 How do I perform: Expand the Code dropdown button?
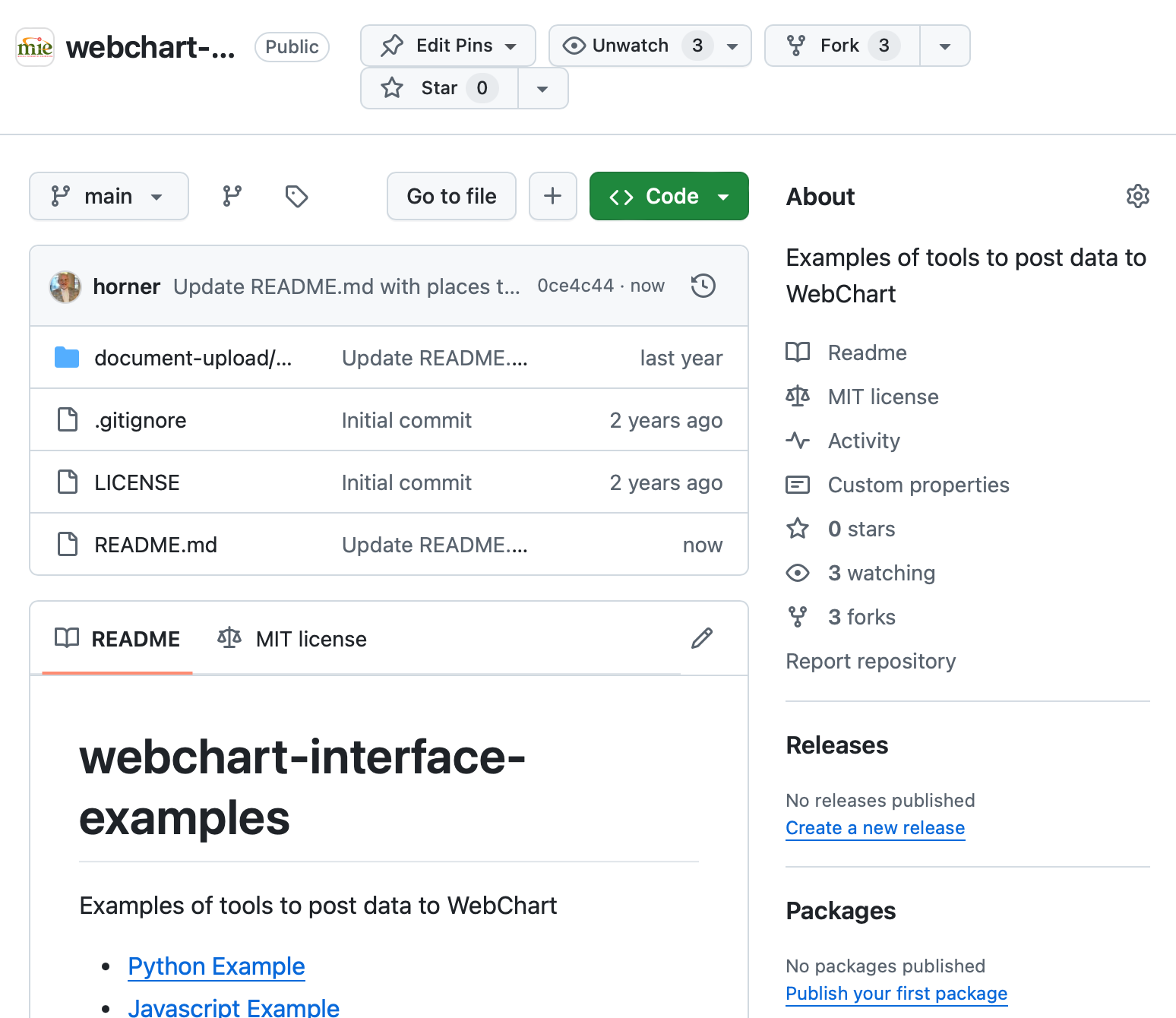point(669,196)
